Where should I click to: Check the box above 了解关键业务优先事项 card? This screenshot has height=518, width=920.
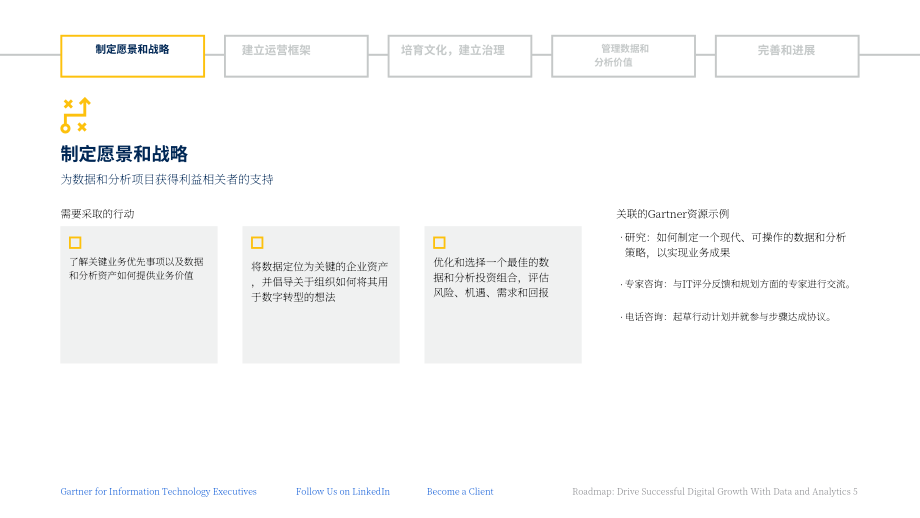pyautogui.click(x=75, y=243)
